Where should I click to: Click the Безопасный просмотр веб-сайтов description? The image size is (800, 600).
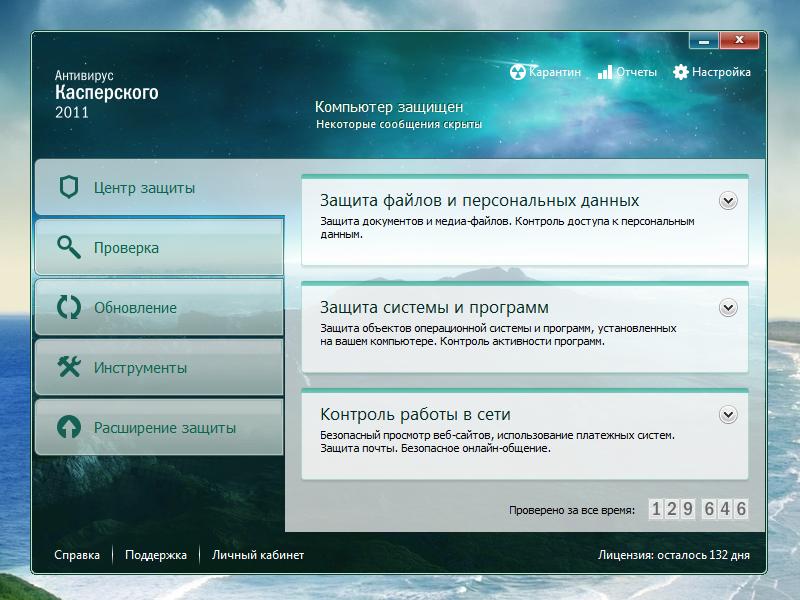point(497,442)
